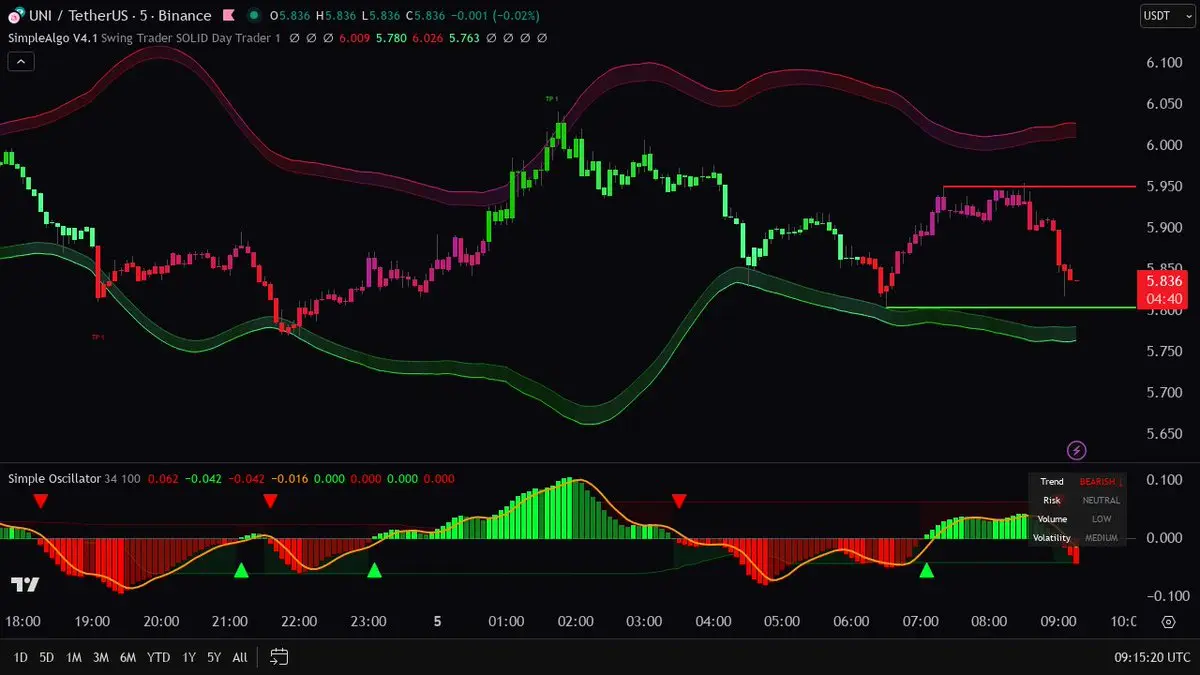Click the green up arrow near 23:00

374,571
